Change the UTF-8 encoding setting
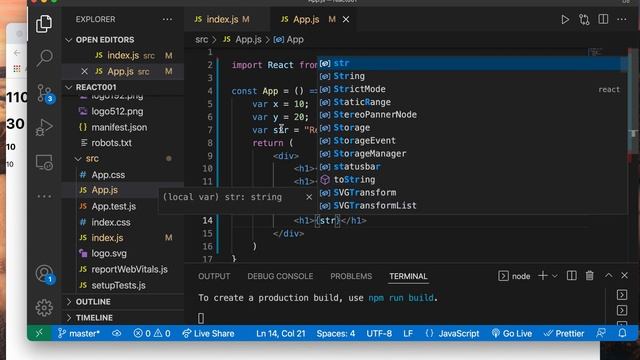640x360 pixels. [379, 333]
